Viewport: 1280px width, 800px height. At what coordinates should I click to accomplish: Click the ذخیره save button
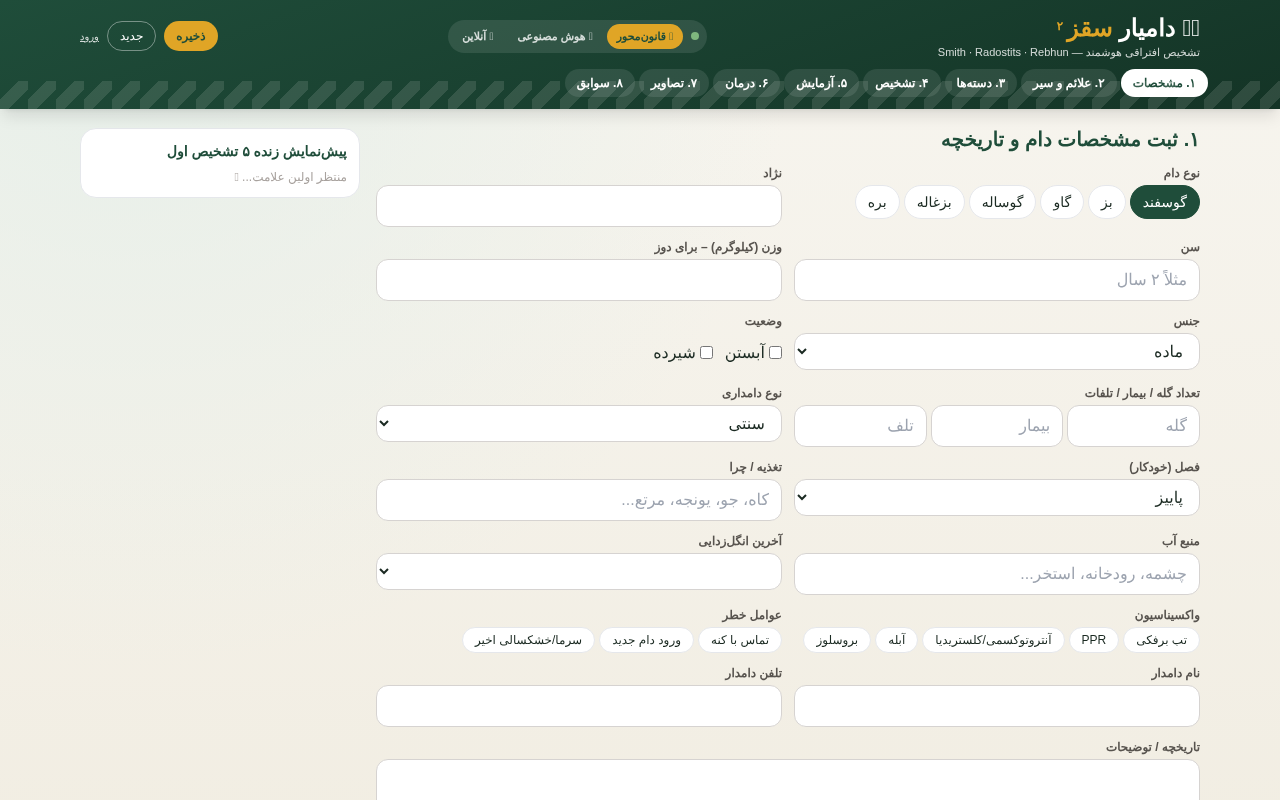click(x=191, y=36)
